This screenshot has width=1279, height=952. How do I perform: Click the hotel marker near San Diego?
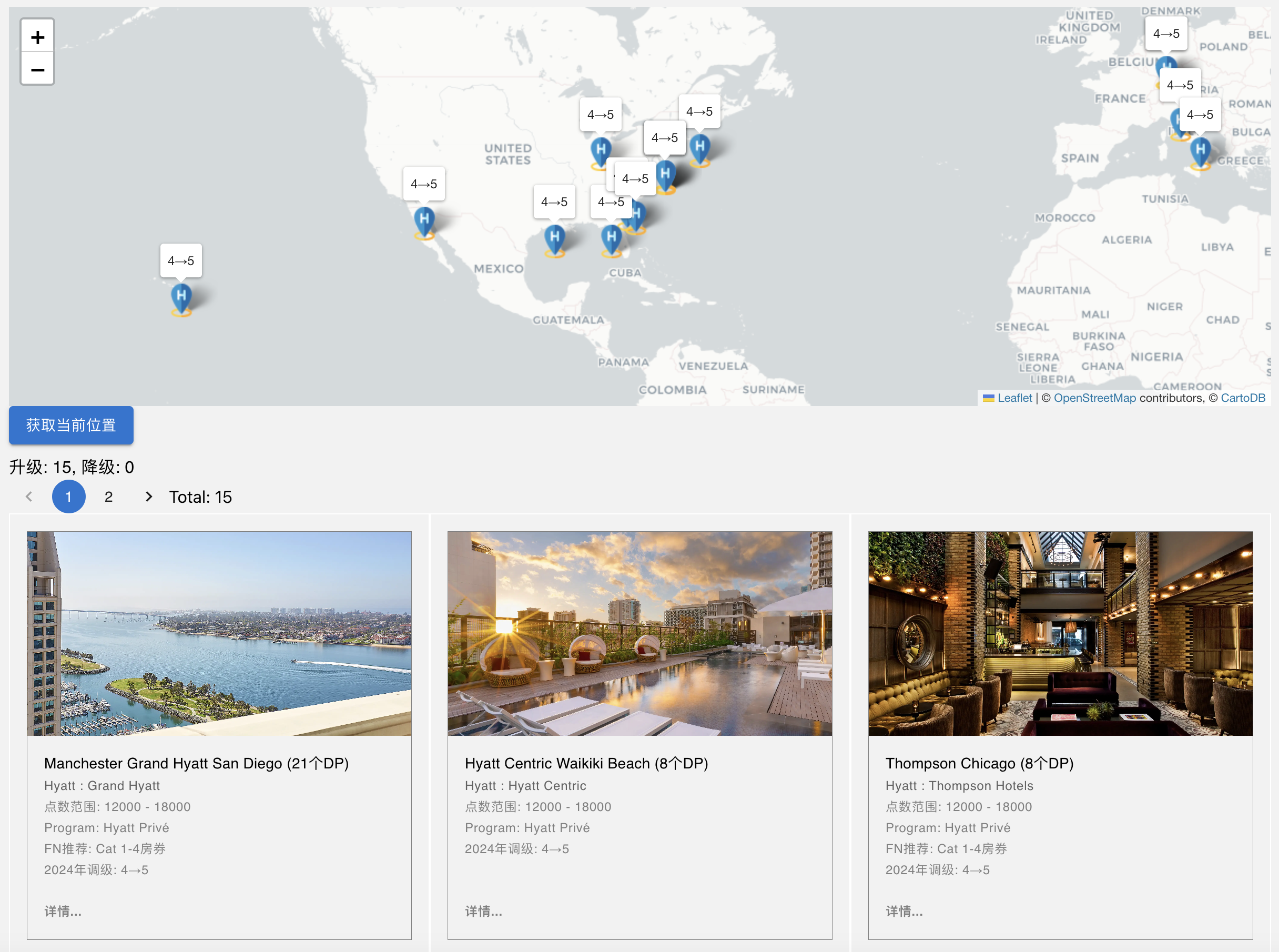pos(424,222)
